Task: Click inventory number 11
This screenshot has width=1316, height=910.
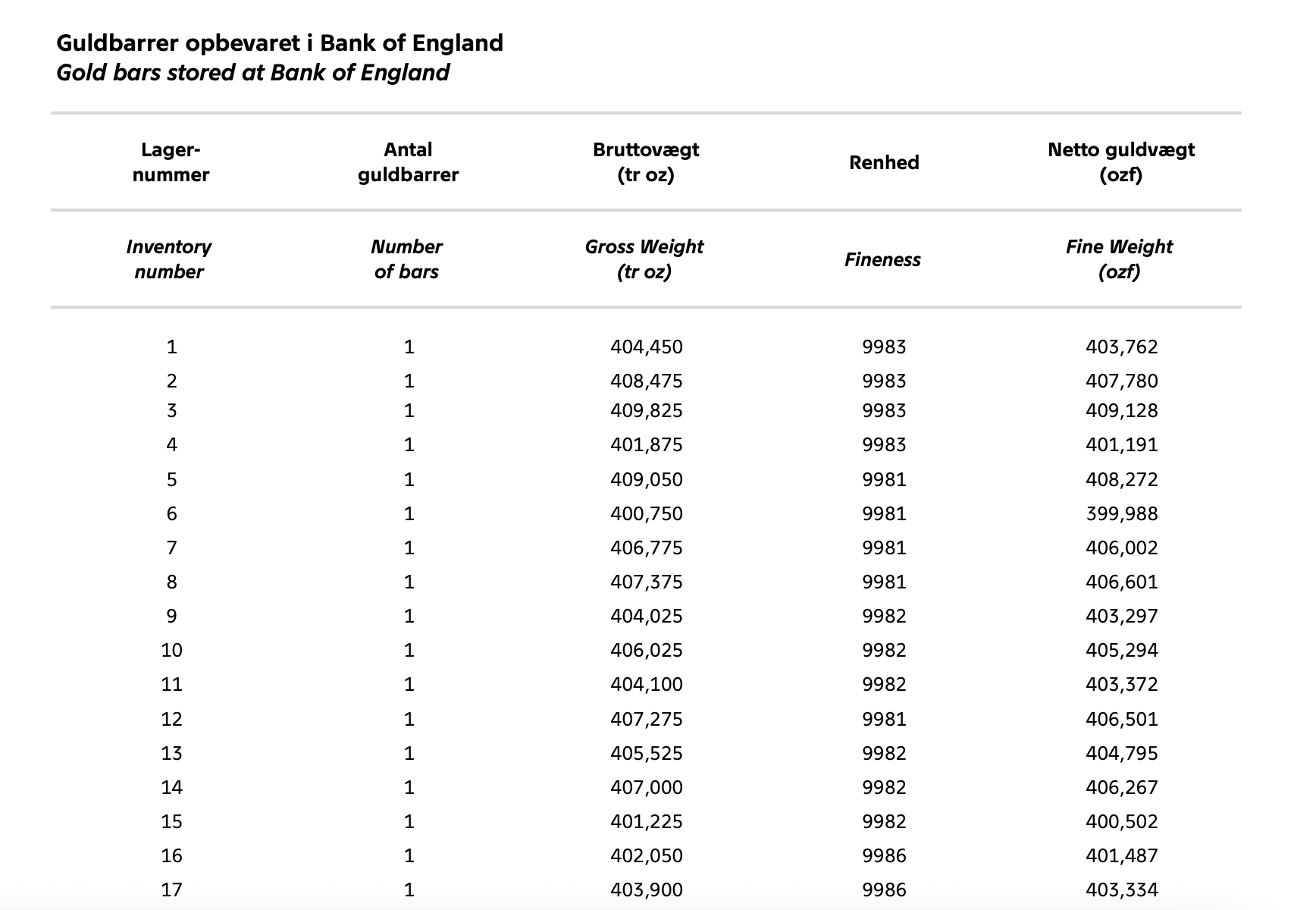Action: [172, 685]
